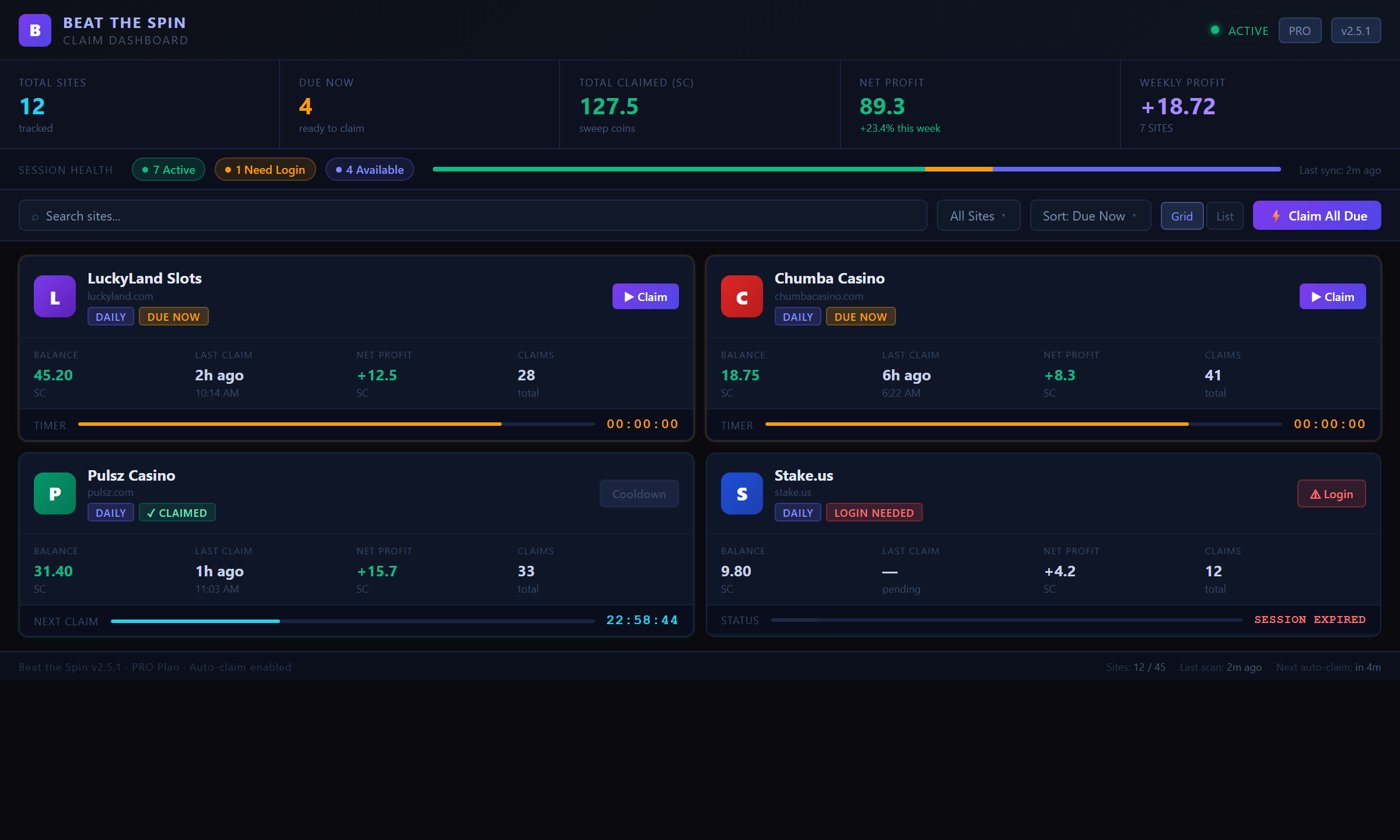This screenshot has width=1400, height=840.
Task: Click inside the Search sites input field
Action: point(233,216)
